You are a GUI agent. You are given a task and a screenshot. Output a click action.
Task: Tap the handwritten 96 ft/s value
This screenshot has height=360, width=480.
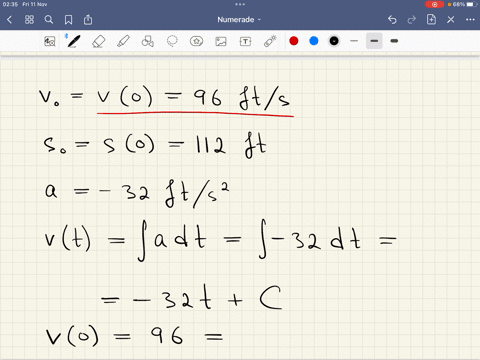[x=242, y=99]
